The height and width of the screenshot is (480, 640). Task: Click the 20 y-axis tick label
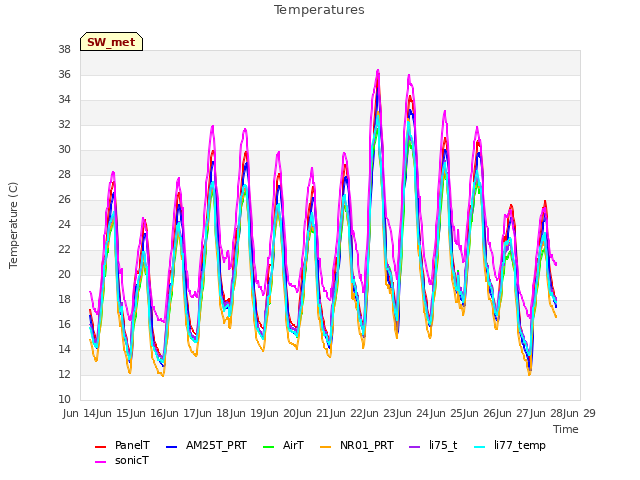64,274
